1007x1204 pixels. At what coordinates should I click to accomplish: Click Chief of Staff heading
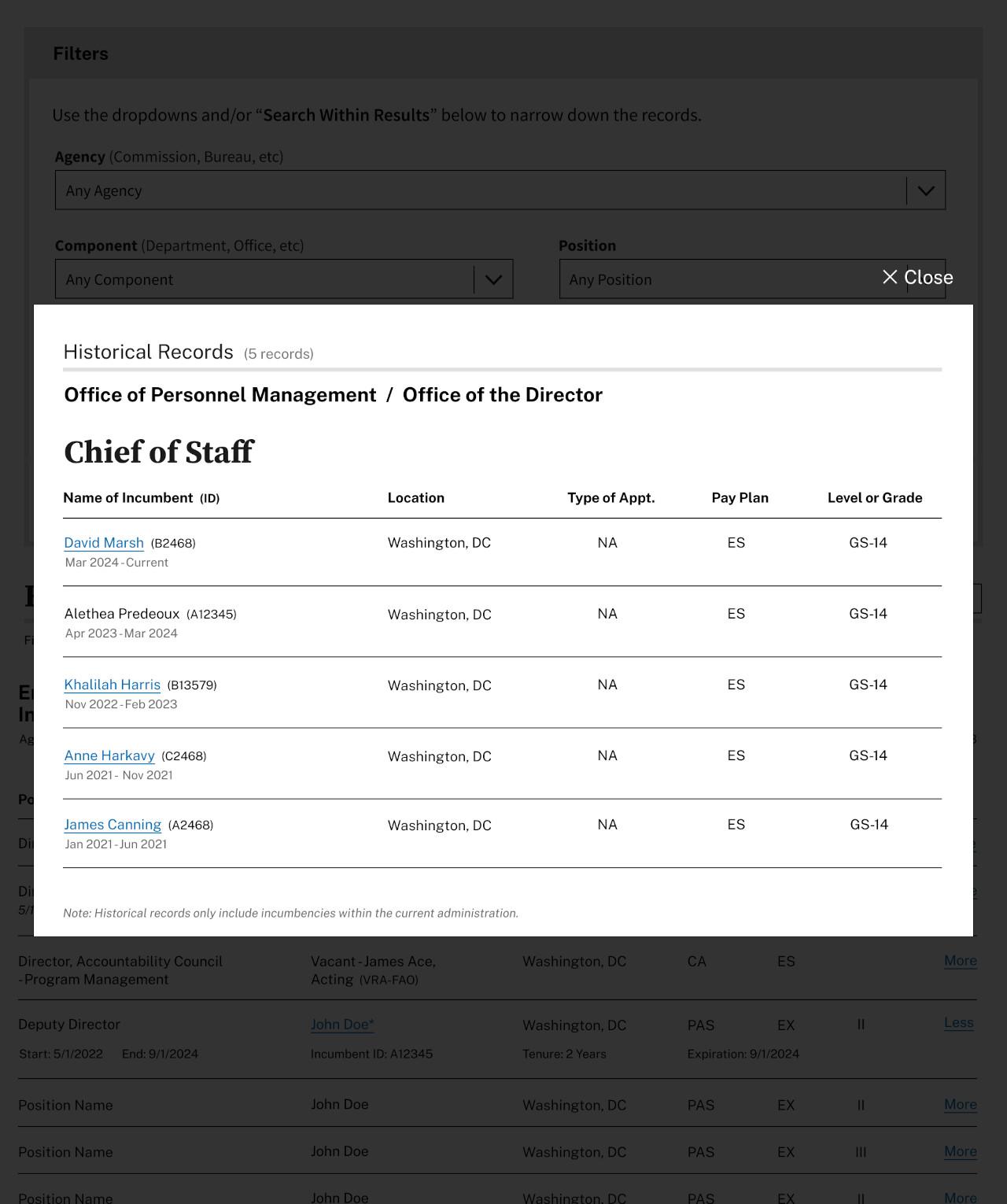tap(159, 452)
